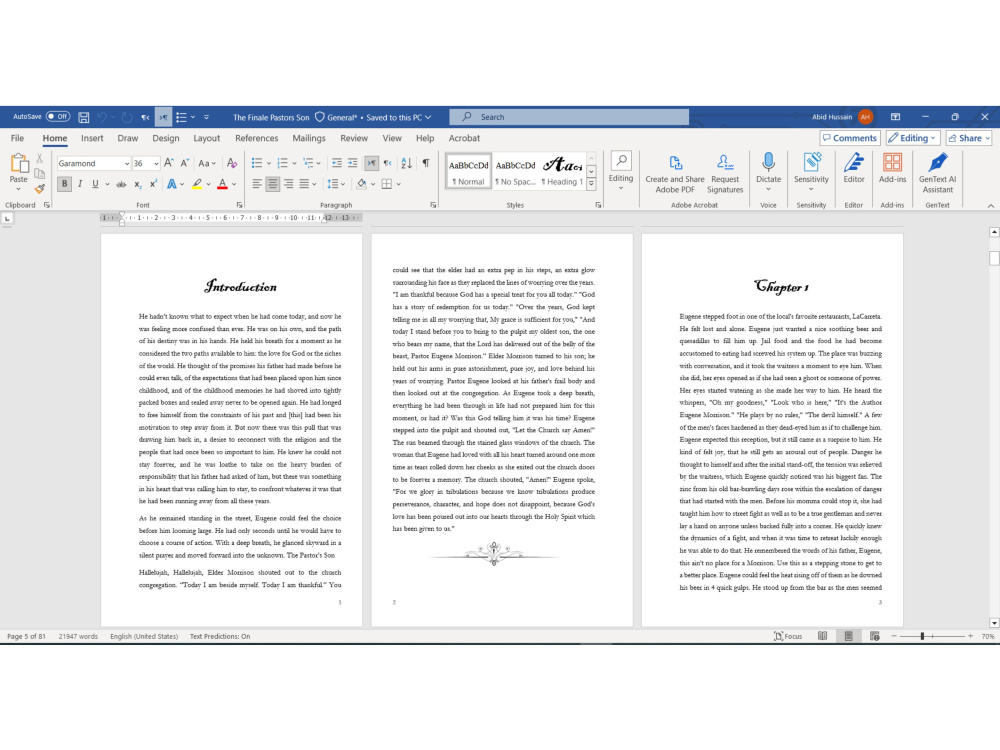This screenshot has width=1000, height=750.
Task: Click the Paste clipboard icon
Action: pos(18,164)
